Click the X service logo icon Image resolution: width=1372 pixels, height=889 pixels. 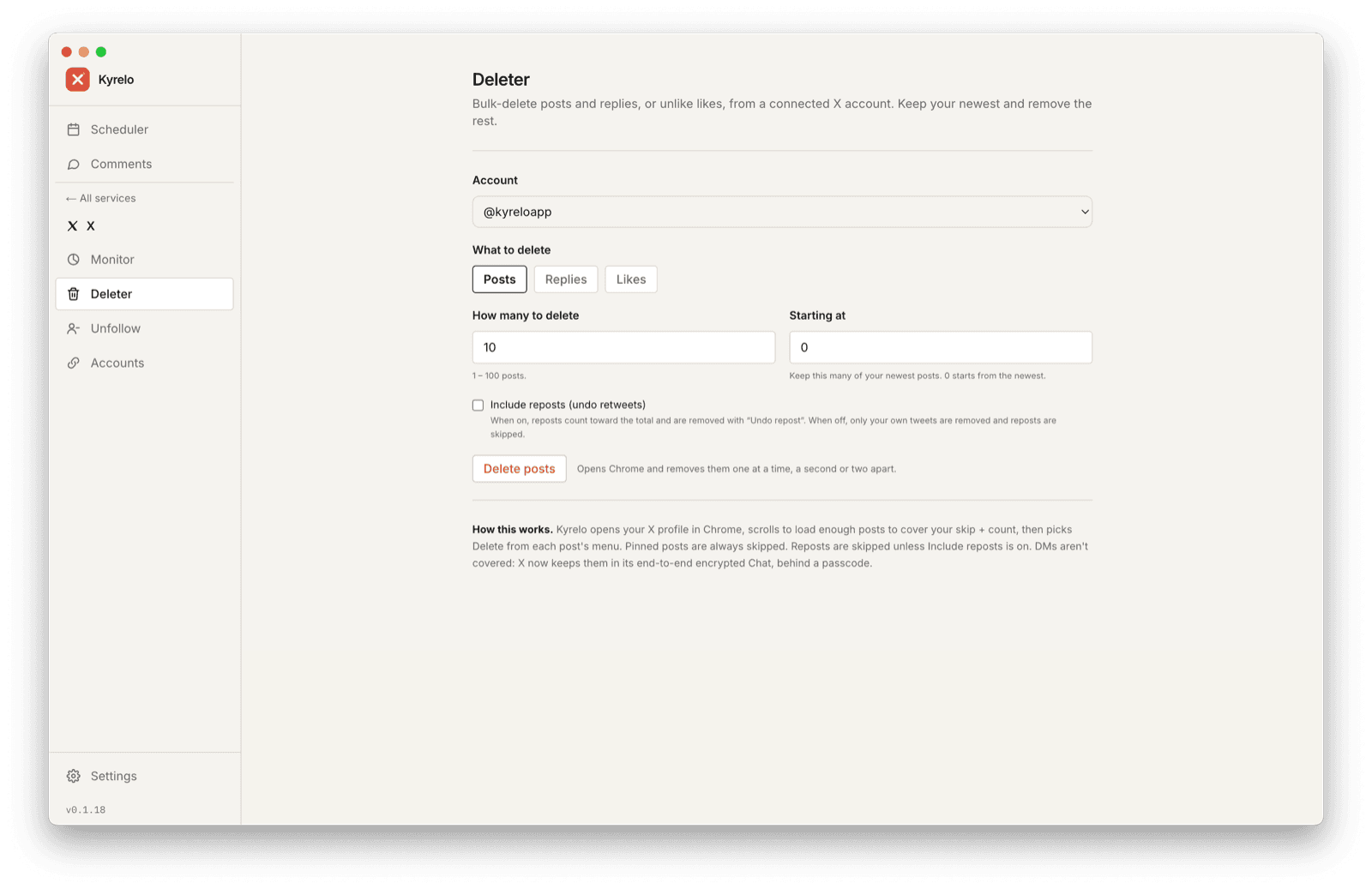click(72, 226)
